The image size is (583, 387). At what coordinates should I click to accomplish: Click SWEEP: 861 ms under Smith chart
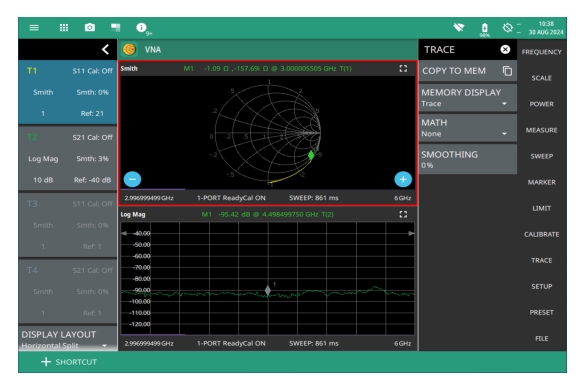314,198
